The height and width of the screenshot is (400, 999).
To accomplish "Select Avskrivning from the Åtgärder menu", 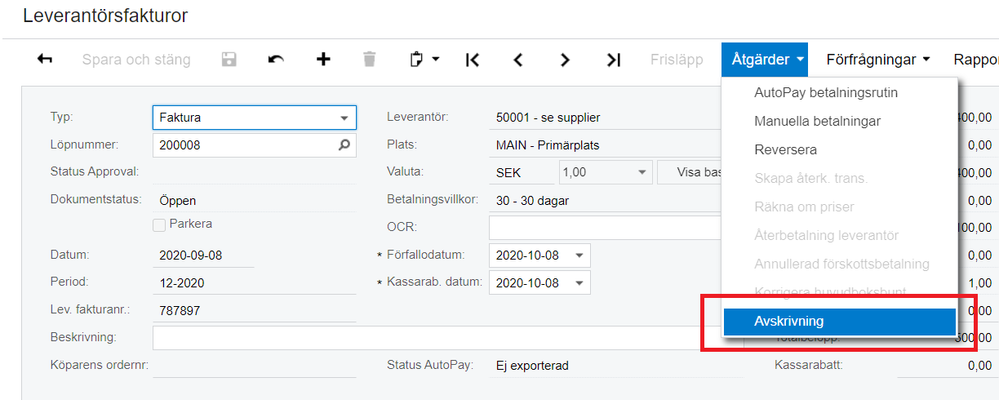I will pos(838,322).
